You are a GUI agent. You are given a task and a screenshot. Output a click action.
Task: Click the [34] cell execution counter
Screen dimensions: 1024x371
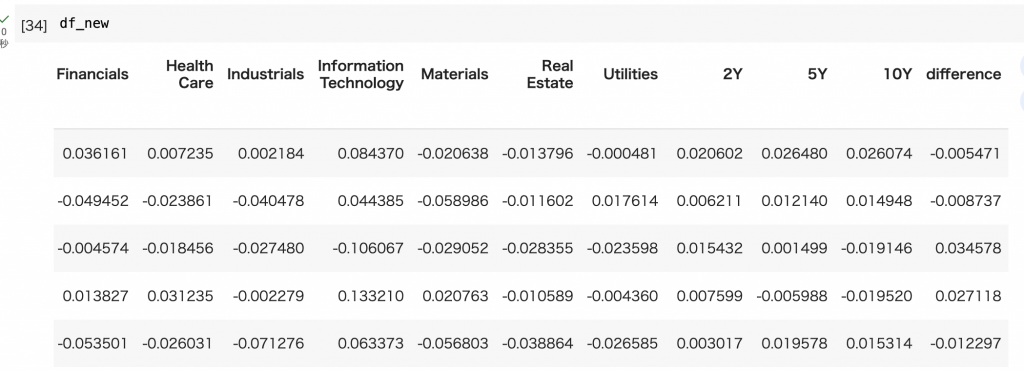click(34, 25)
